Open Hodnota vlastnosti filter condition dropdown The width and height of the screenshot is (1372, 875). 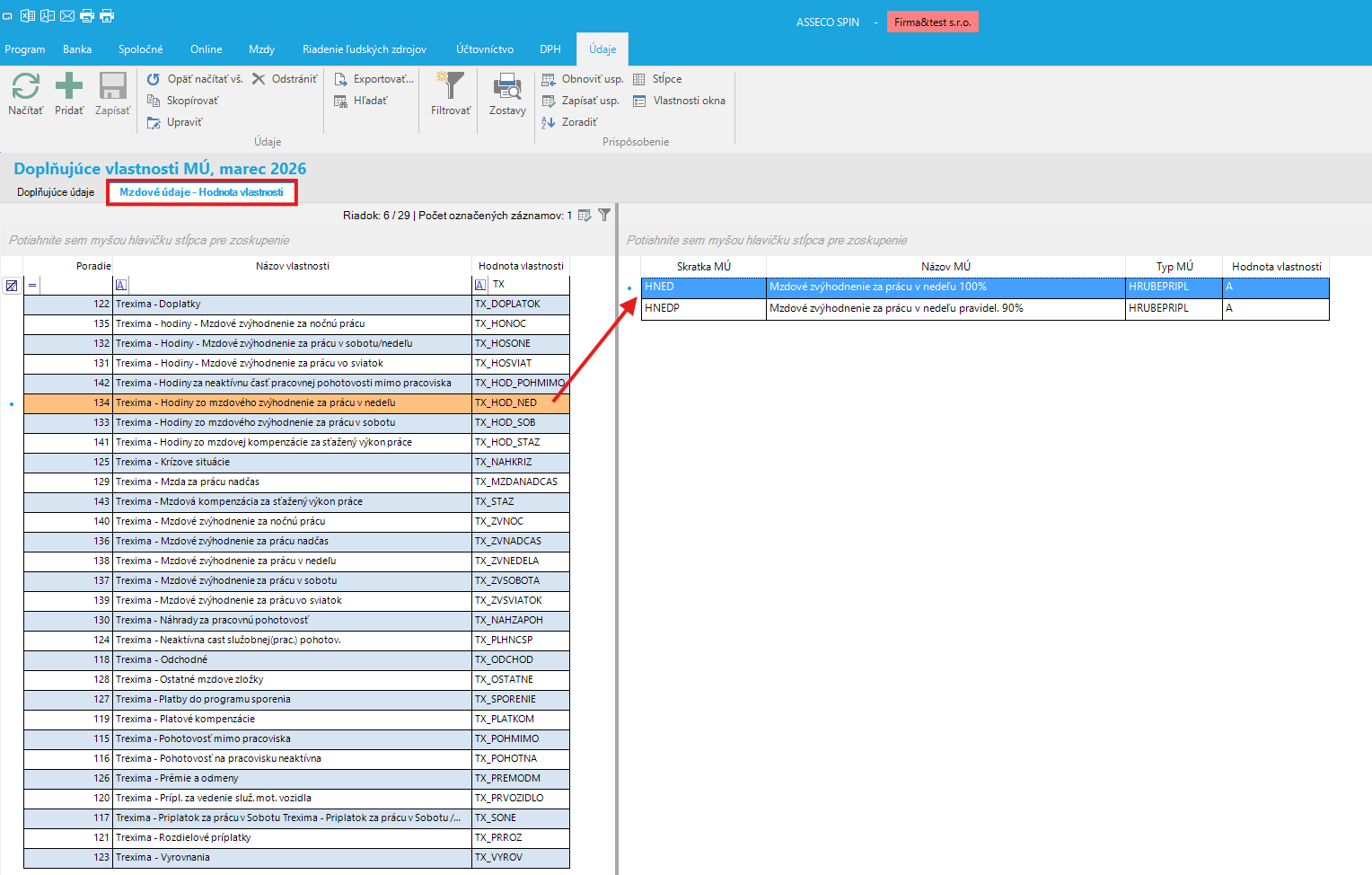coord(480,285)
